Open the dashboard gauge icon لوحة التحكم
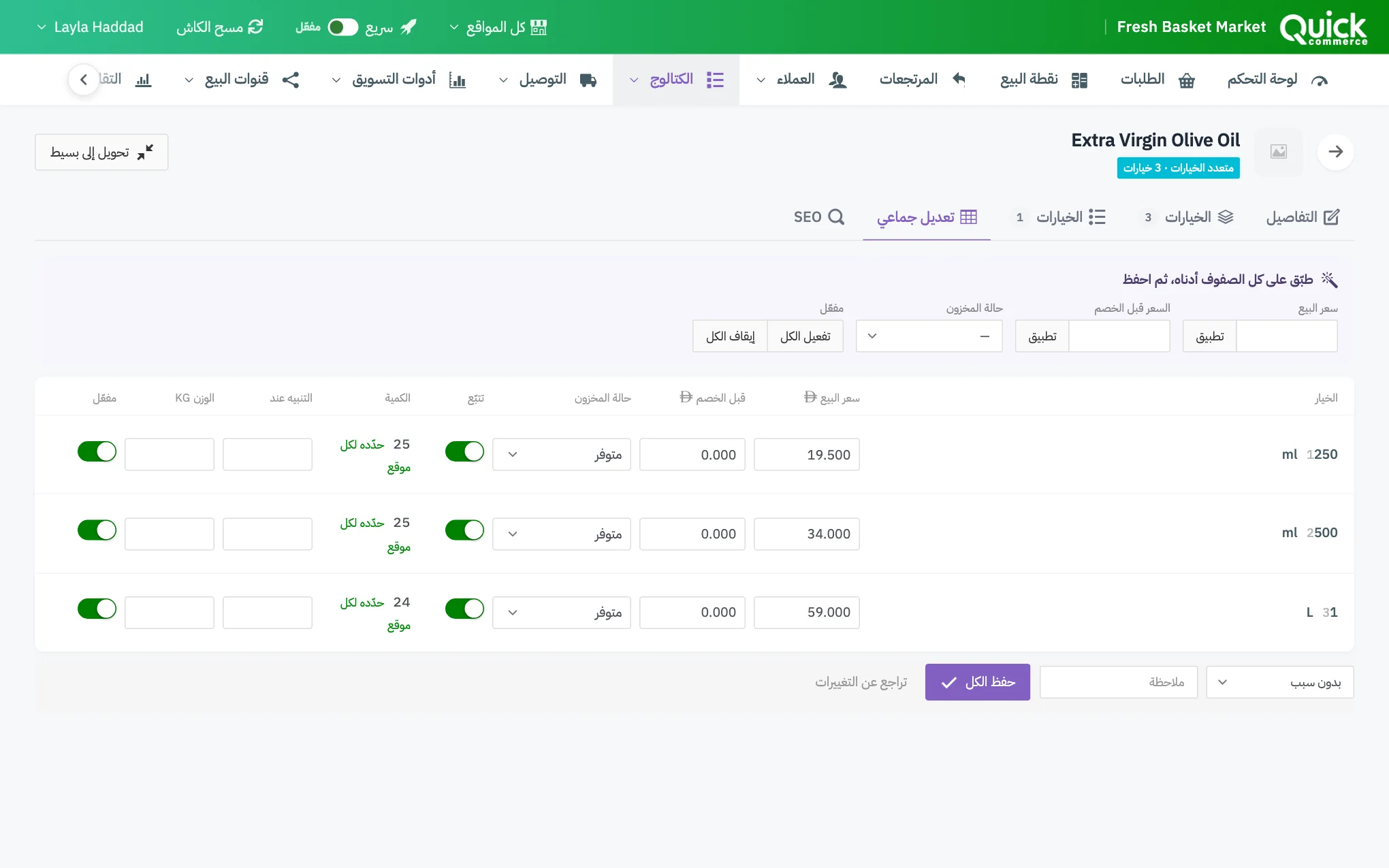This screenshot has width=1389, height=868. (x=1320, y=80)
